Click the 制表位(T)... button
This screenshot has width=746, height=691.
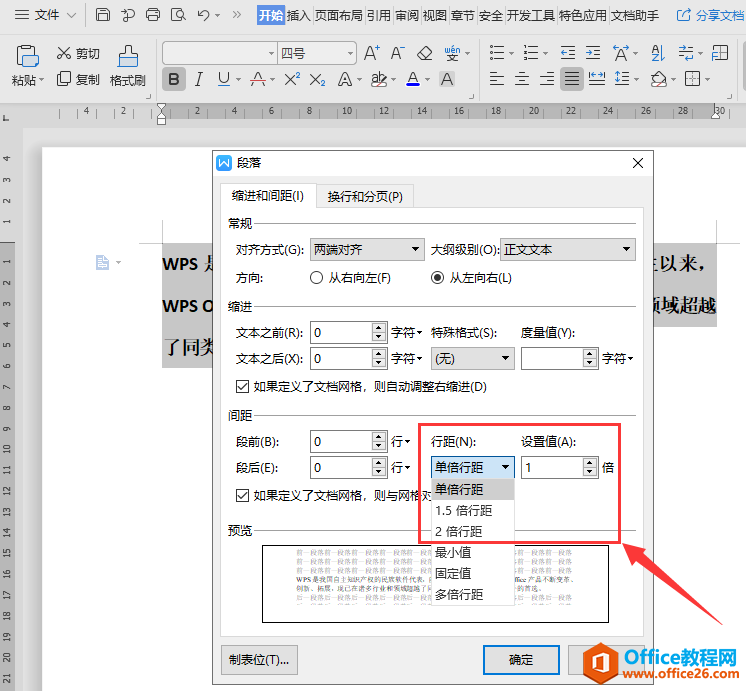pos(259,660)
